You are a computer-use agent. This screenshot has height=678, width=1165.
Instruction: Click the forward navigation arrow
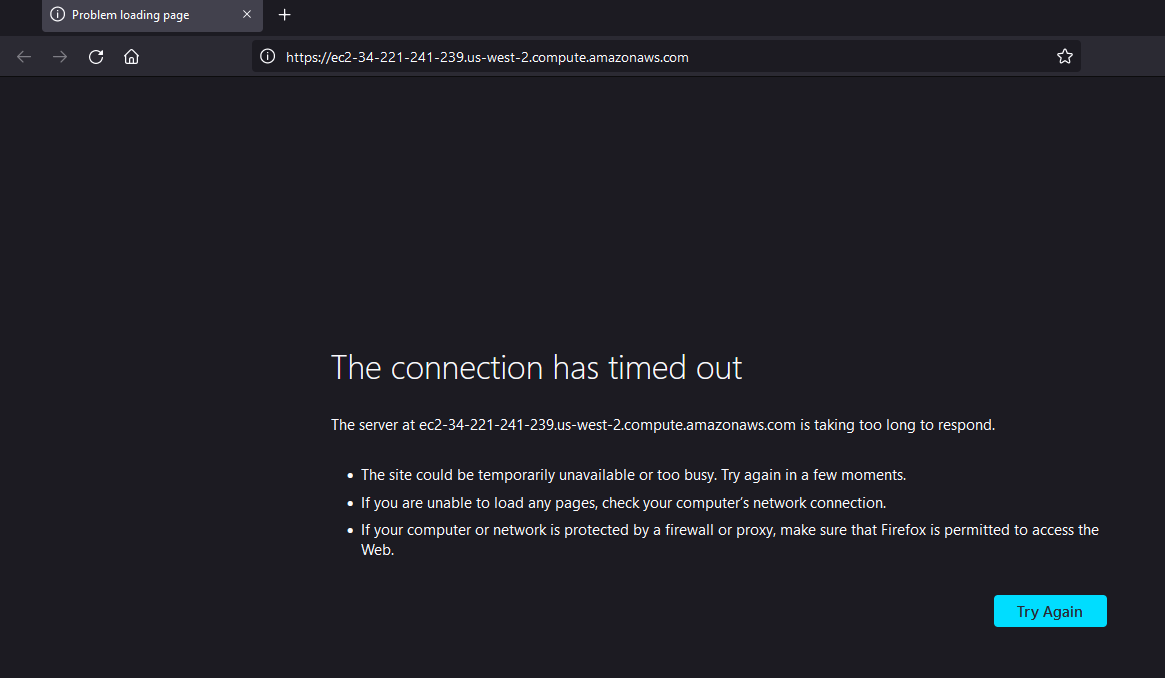(60, 57)
